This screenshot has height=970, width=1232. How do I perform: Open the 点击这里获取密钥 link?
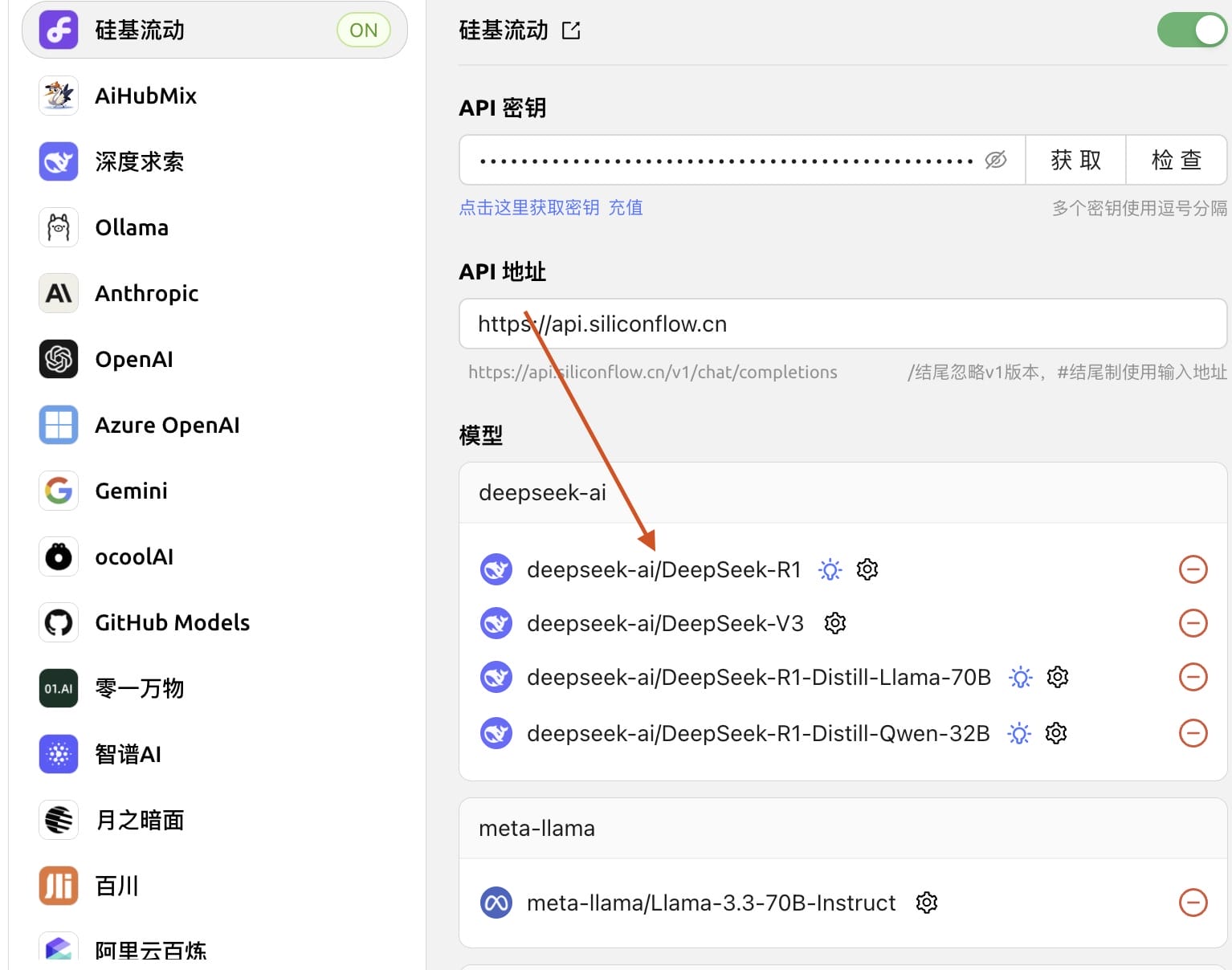click(x=529, y=208)
